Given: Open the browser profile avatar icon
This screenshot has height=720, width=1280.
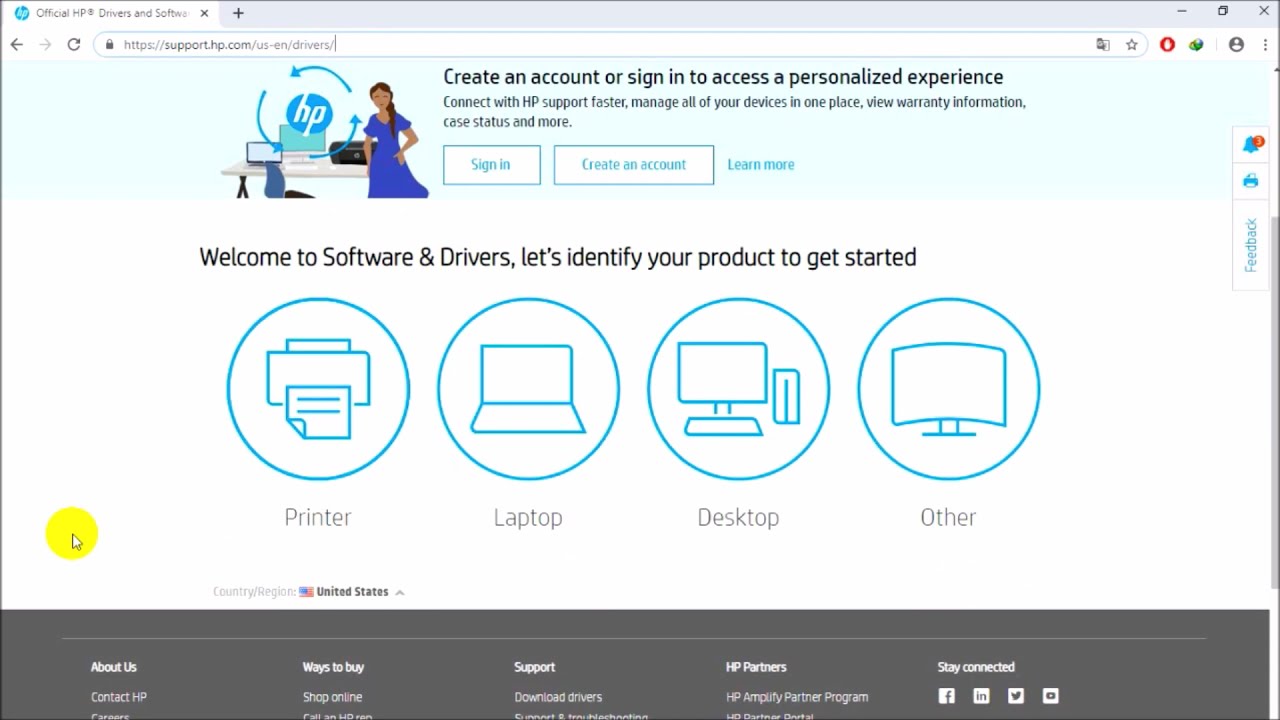Looking at the screenshot, I should (1236, 44).
